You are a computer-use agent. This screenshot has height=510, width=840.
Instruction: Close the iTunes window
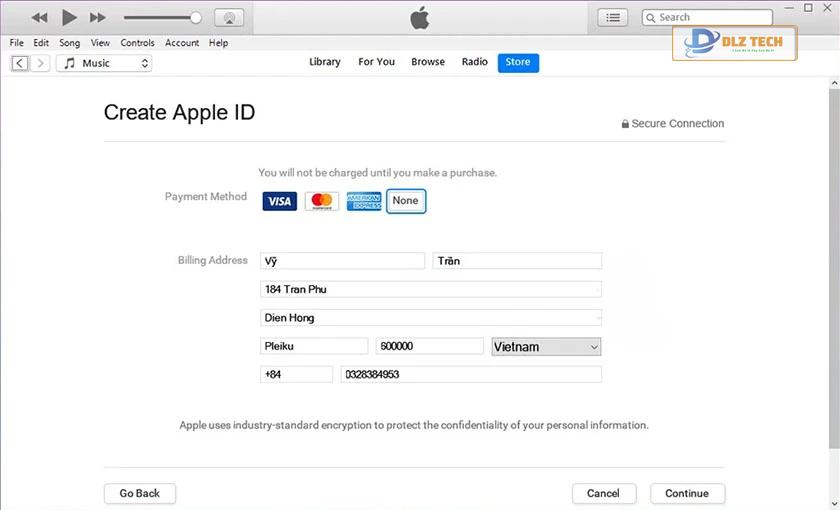[827, 8]
